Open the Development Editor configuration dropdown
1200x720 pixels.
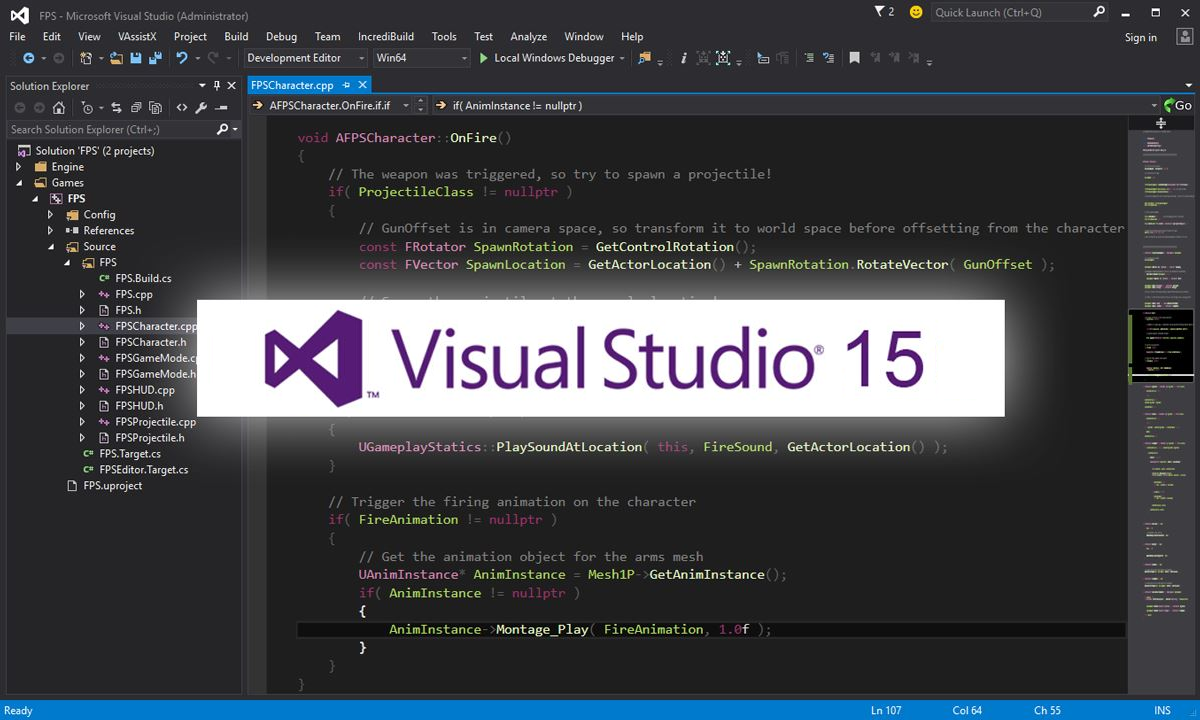[305, 58]
